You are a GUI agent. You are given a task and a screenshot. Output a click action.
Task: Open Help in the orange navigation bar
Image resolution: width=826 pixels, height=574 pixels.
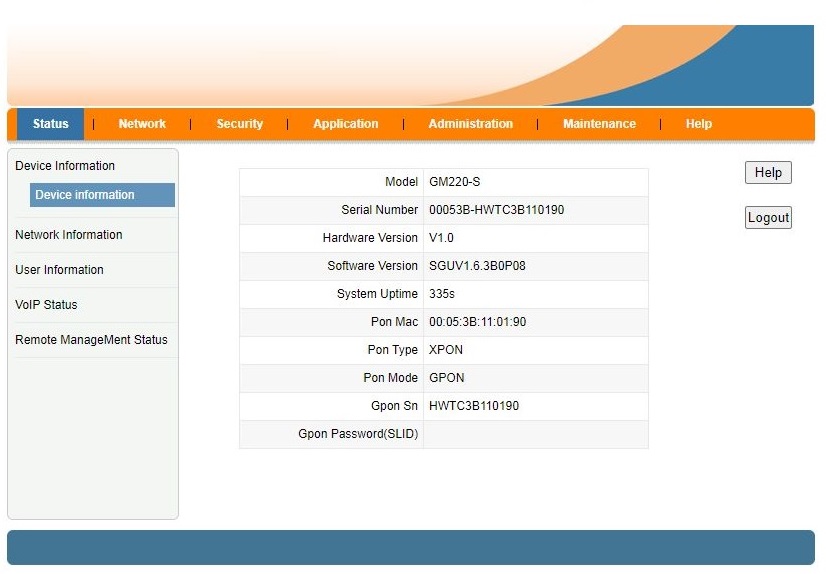698,124
